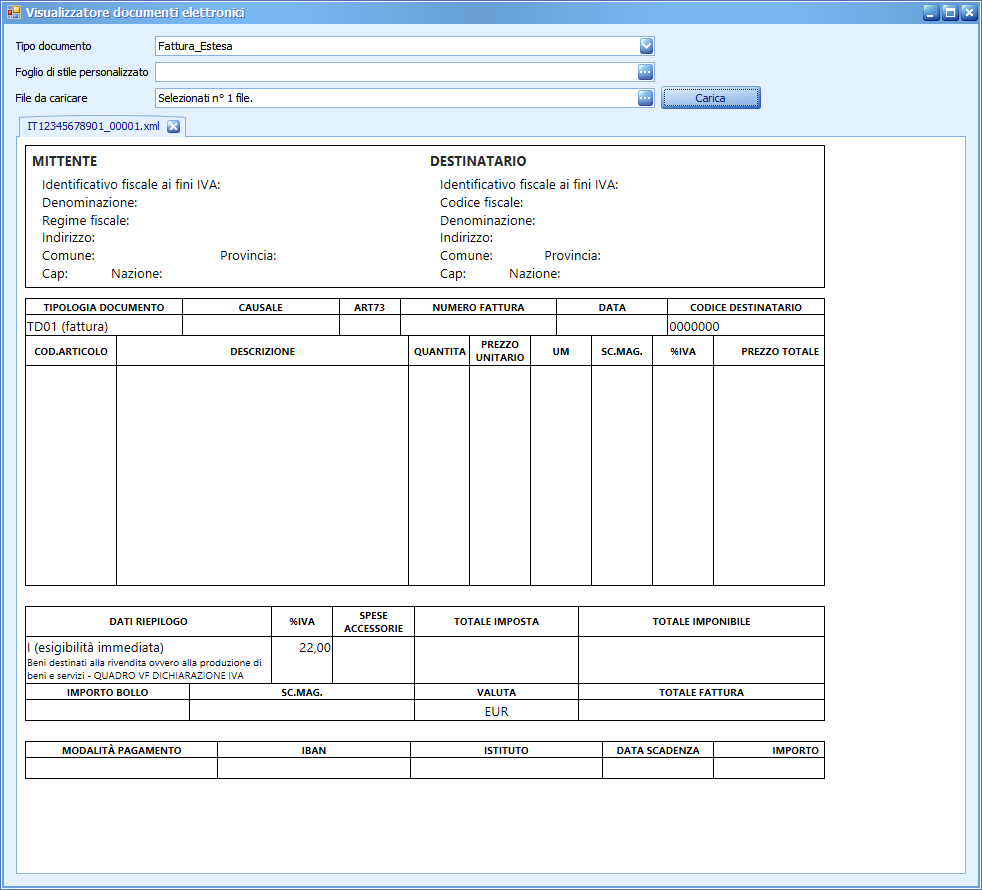This screenshot has width=982, height=890.
Task: Click the '22,00' IVA value
Action: pyautogui.click(x=314, y=648)
